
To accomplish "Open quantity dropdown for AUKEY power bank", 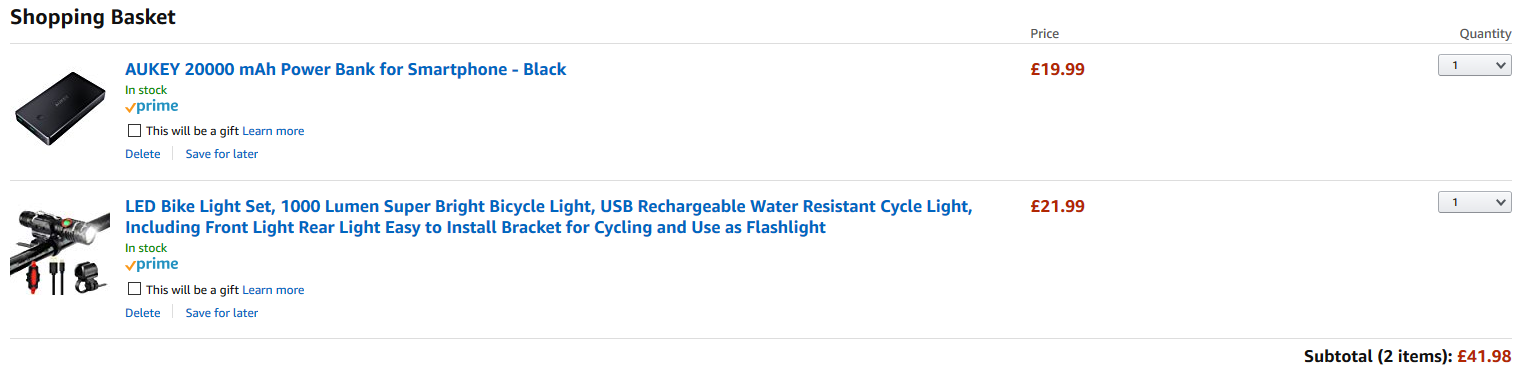I will [x=1474, y=65].
